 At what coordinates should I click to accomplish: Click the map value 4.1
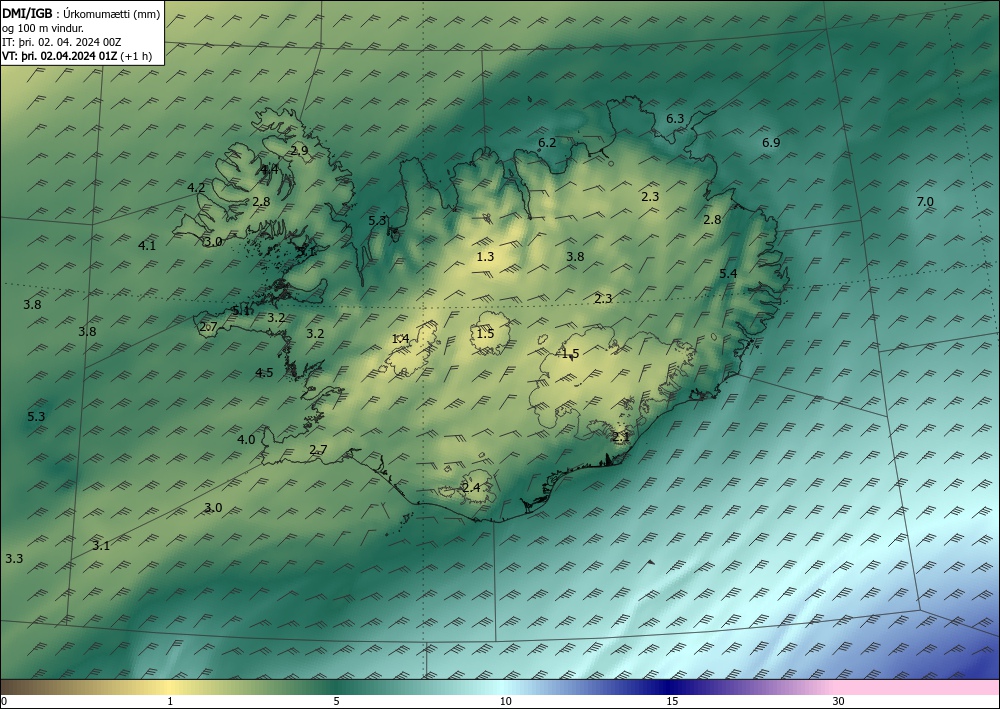[x=147, y=245]
